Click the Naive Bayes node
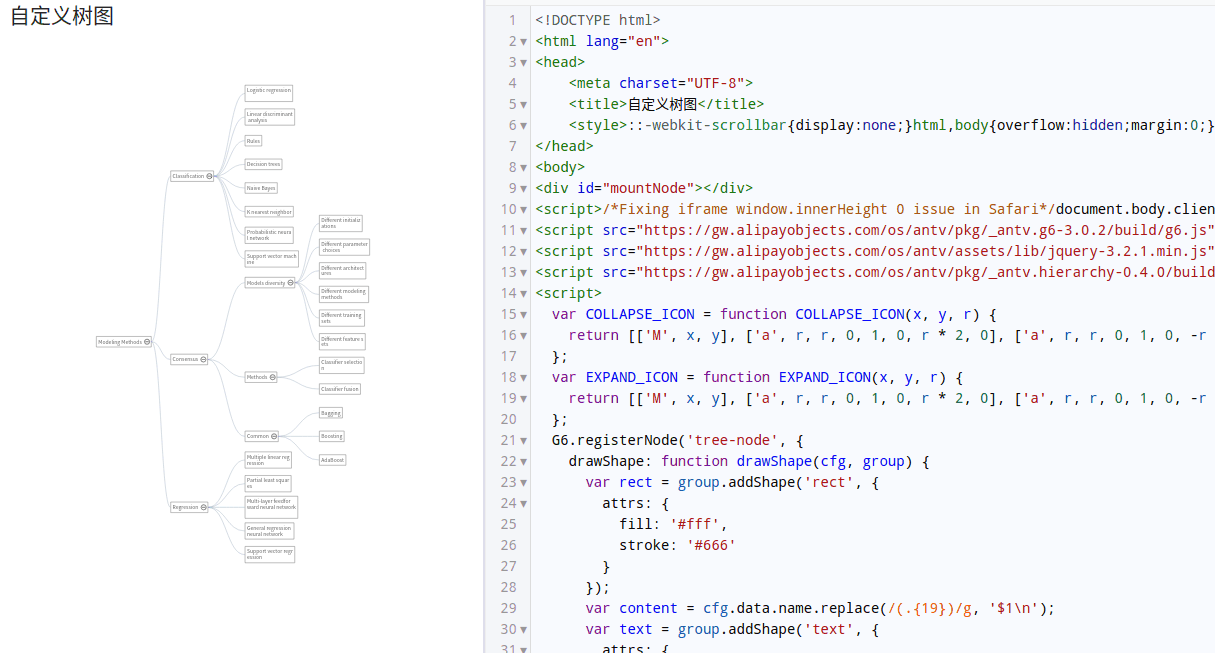Screen dimensions: 1215x653 pos(261,188)
